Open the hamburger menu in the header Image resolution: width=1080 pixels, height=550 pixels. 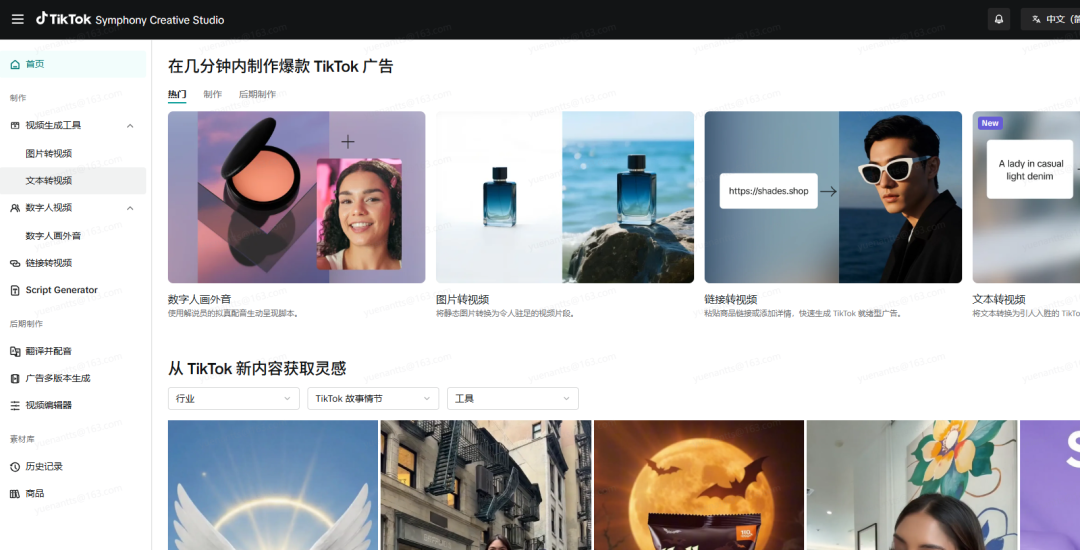(x=17, y=19)
